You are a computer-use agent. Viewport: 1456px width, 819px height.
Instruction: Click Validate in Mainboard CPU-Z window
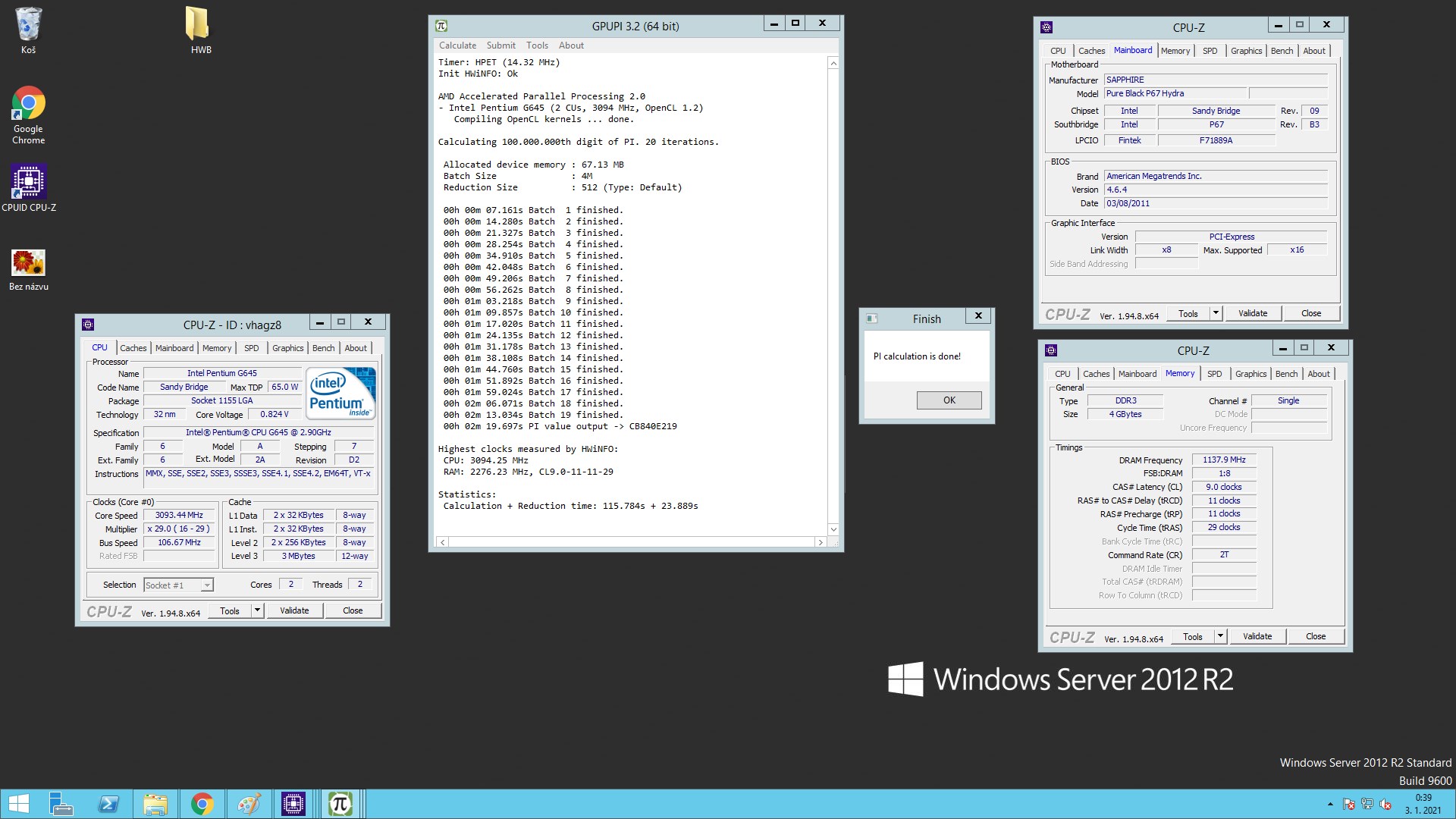1253,313
